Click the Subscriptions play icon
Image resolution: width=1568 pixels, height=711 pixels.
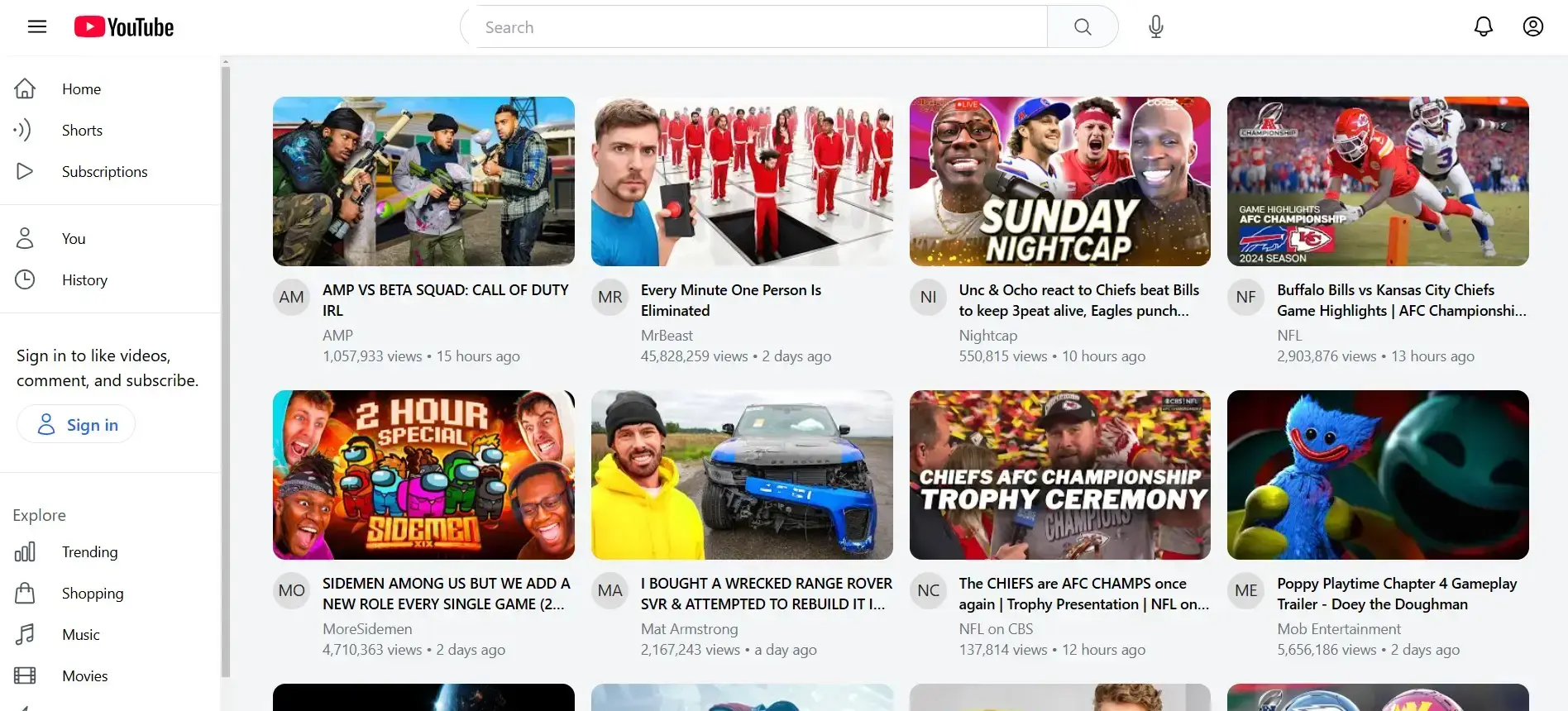coord(25,171)
